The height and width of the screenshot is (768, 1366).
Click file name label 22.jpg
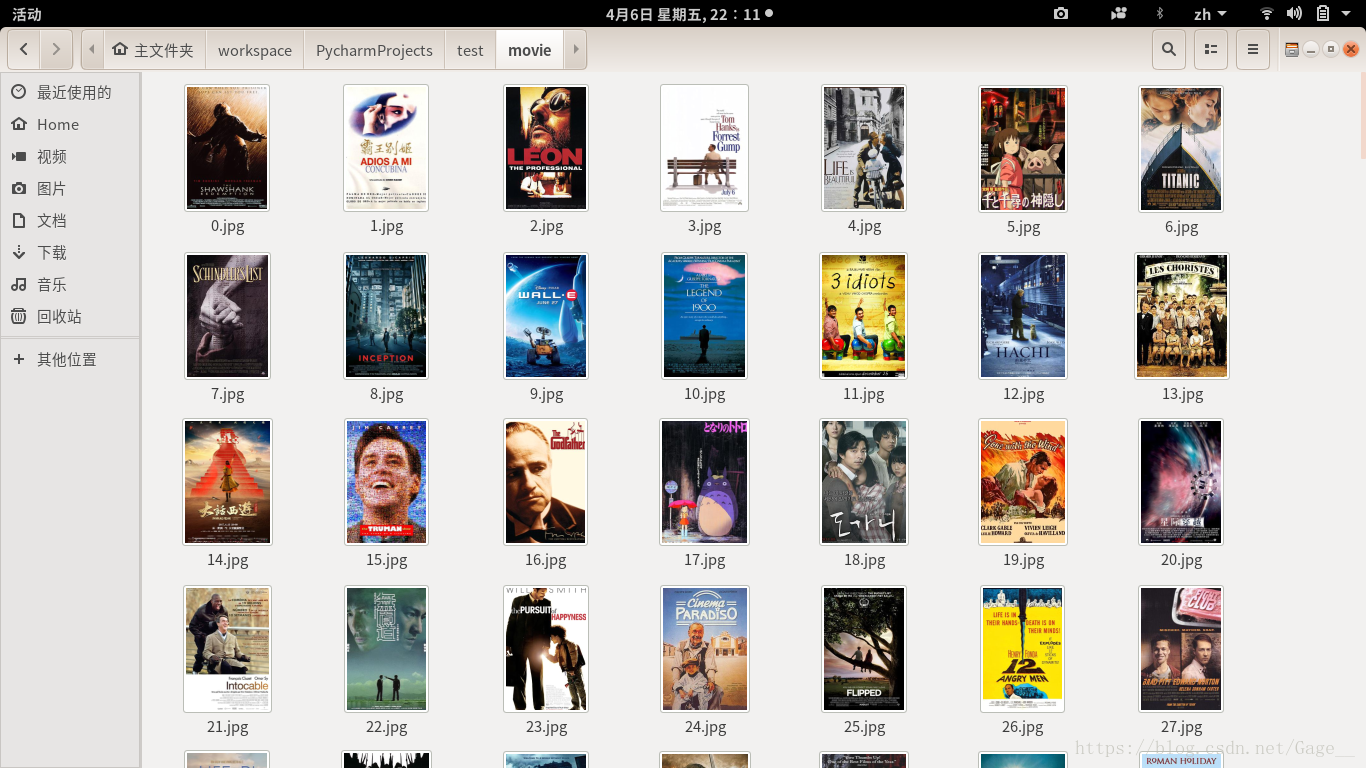(386, 727)
